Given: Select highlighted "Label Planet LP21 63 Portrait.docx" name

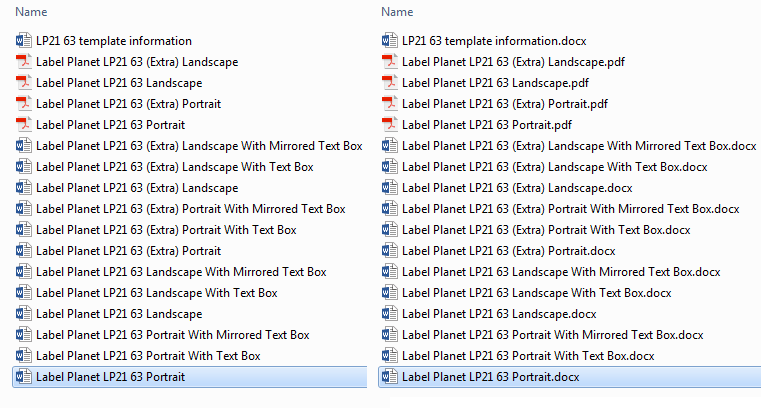Looking at the screenshot, I should pos(491,377).
